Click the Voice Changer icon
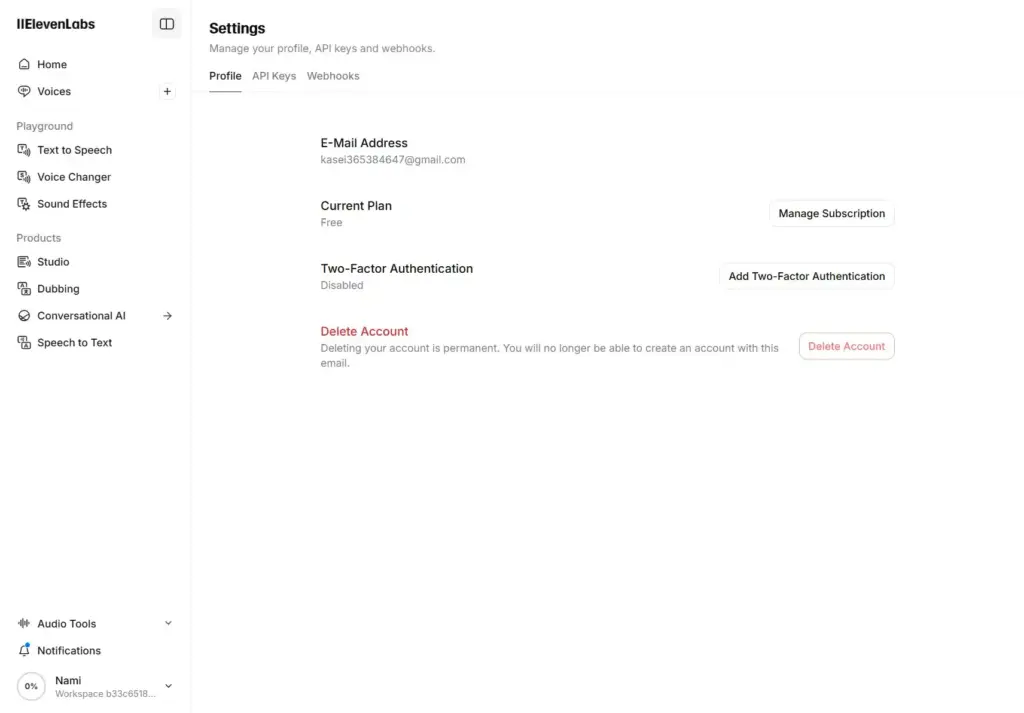The height and width of the screenshot is (713, 1024). pyautogui.click(x=24, y=177)
